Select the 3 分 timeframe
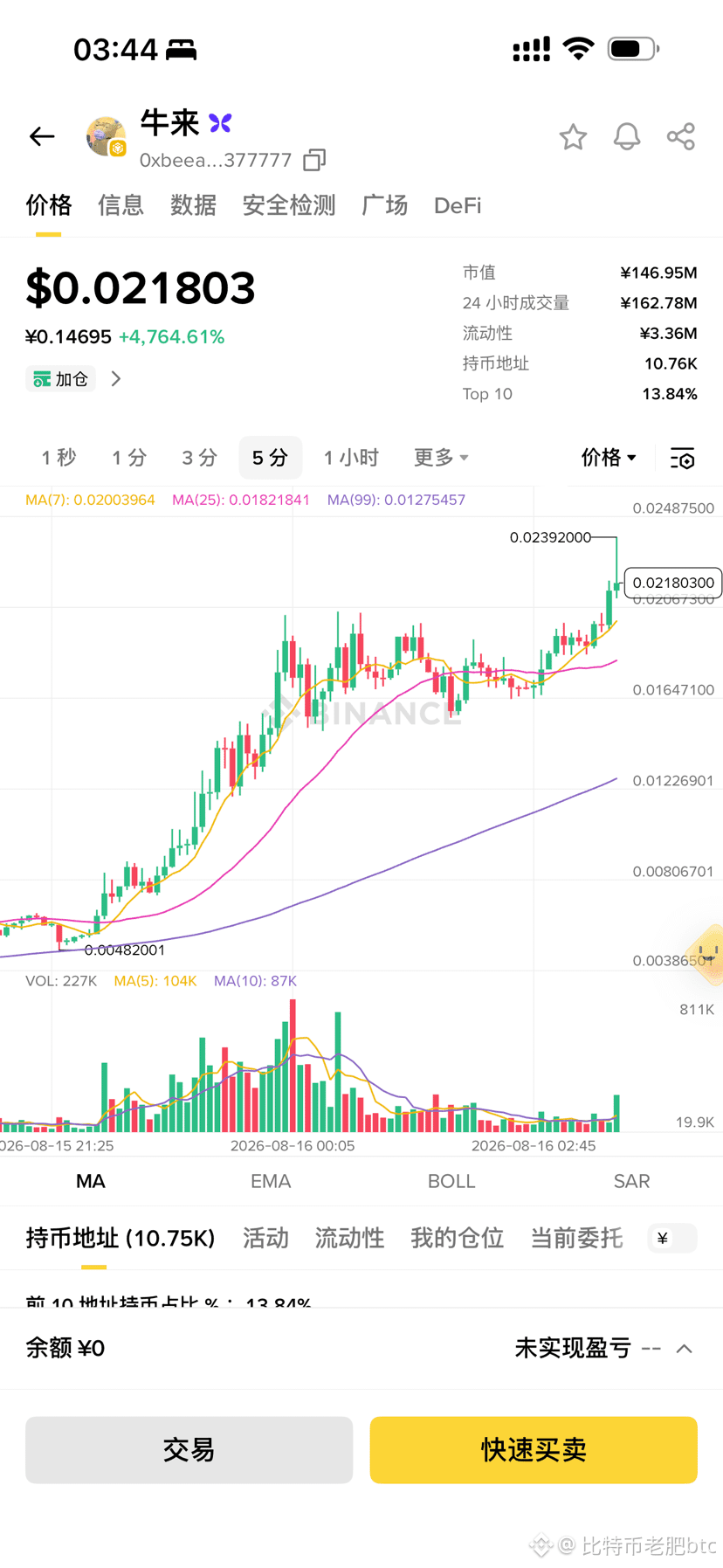The width and height of the screenshot is (723, 1568). point(199,458)
